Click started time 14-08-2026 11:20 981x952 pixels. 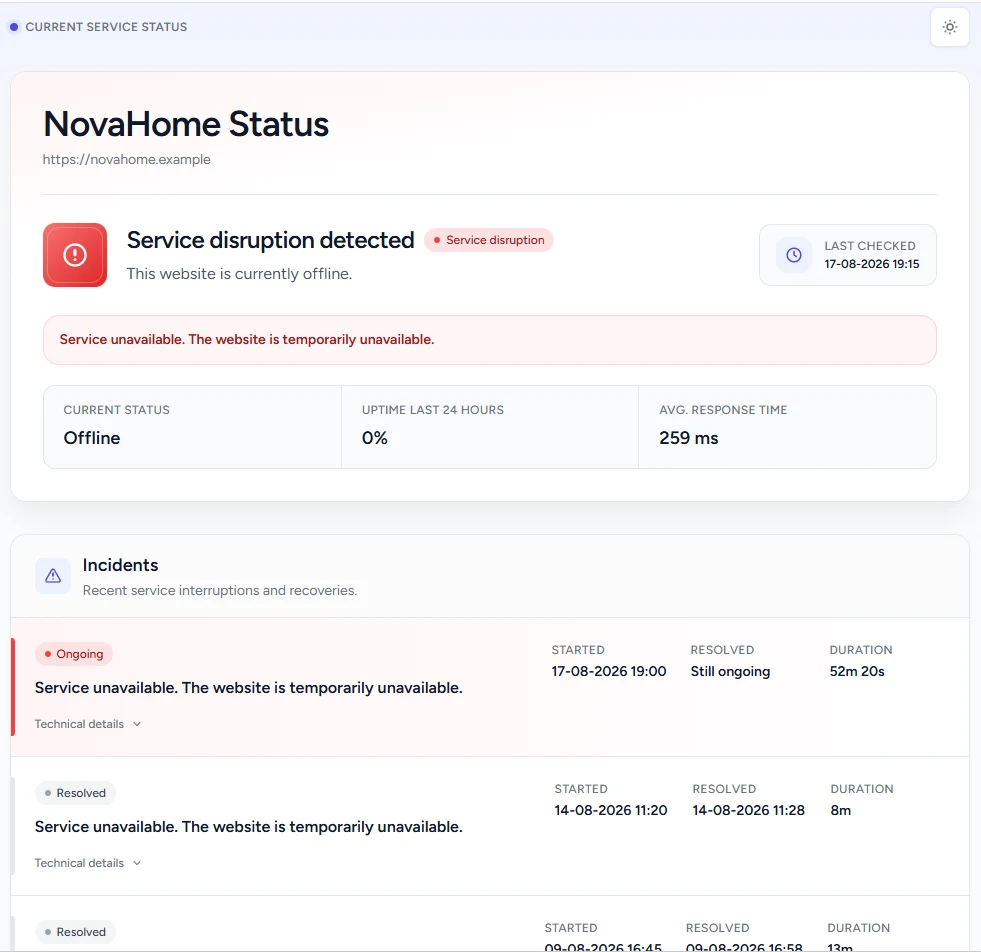point(611,810)
